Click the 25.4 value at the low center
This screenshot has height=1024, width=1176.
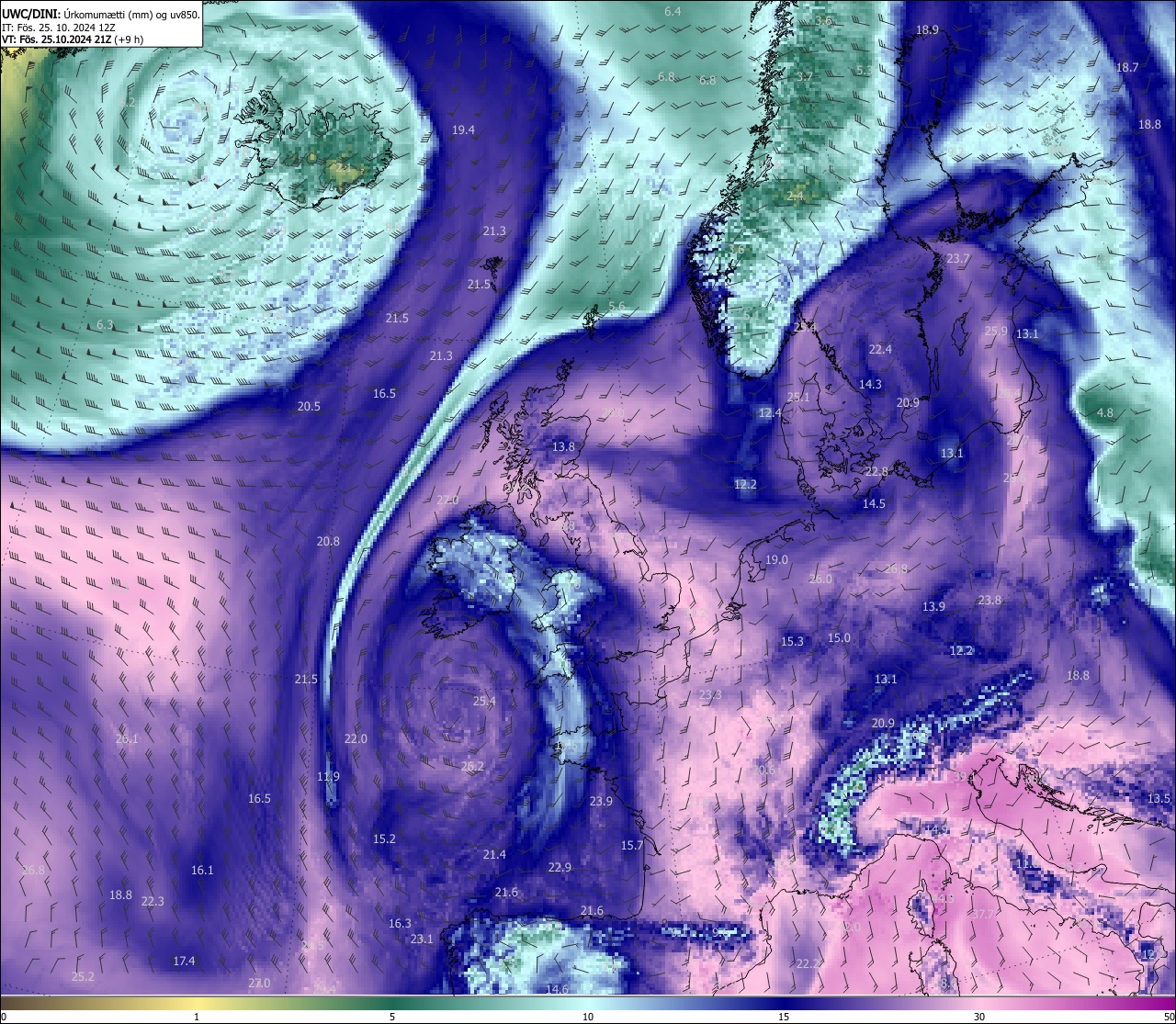(x=484, y=702)
